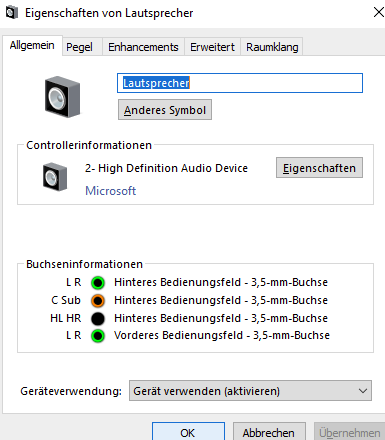Click the large speaker icon beside name field
The height and width of the screenshot is (440, 385).
[x=63, y=97]
